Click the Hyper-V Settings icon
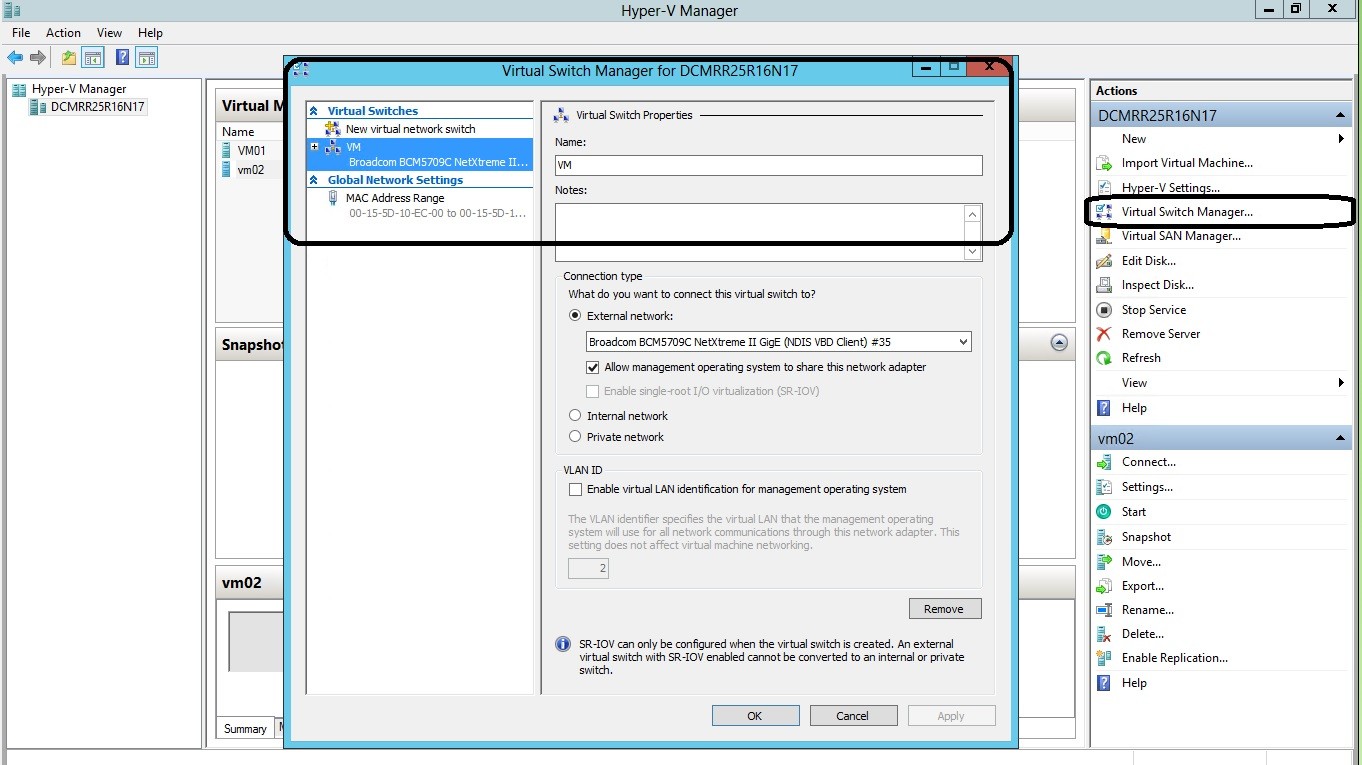Screen dimensions: 1362x765 [x=1104, y=188]
